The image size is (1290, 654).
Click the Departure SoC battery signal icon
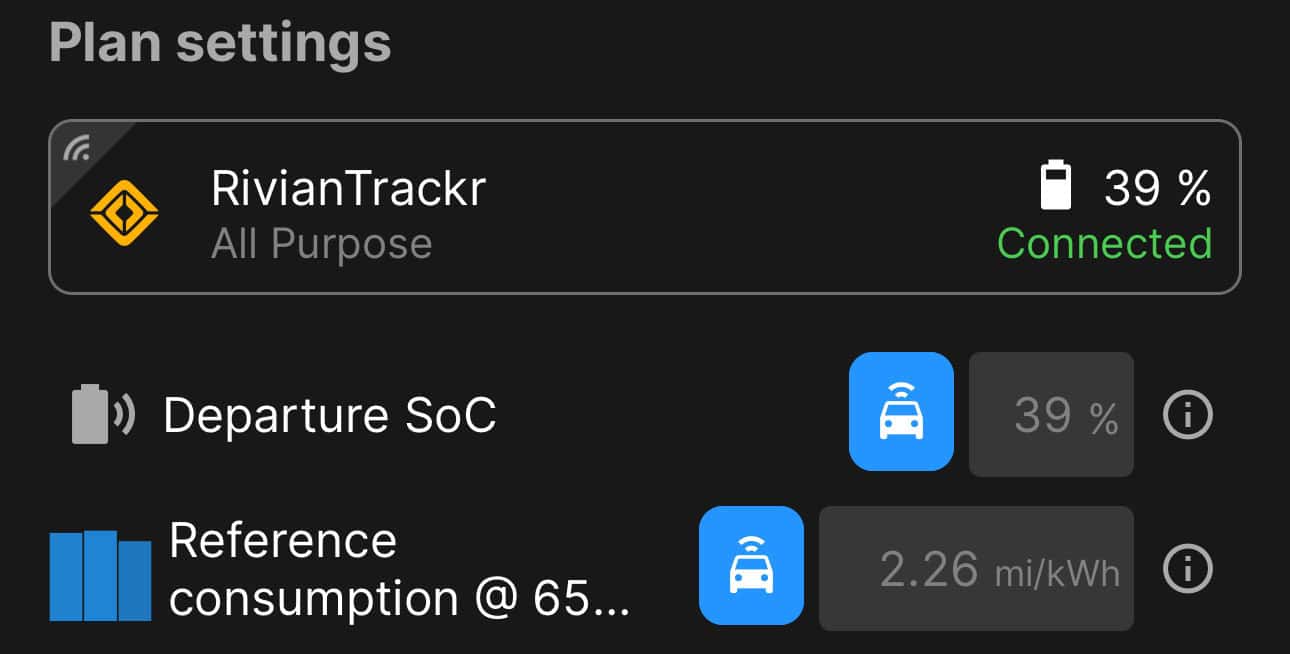(x=104, y=414)
